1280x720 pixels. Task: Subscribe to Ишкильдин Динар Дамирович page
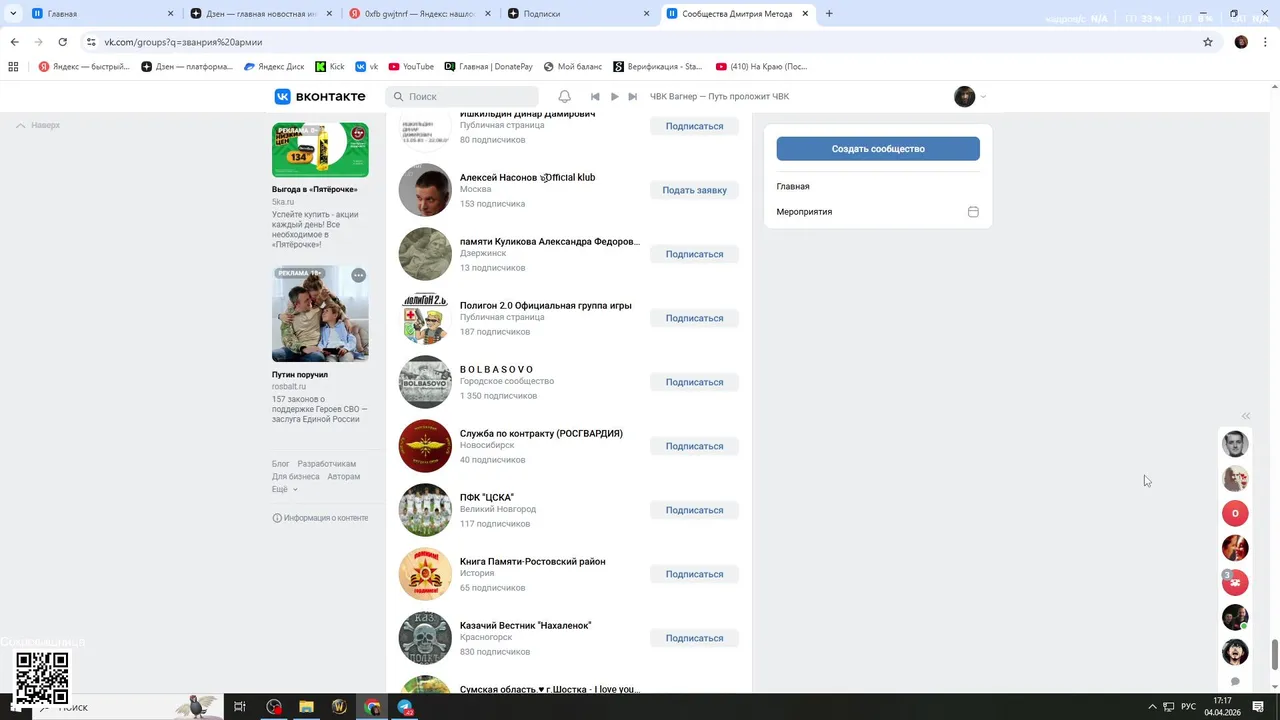(694, 126)
